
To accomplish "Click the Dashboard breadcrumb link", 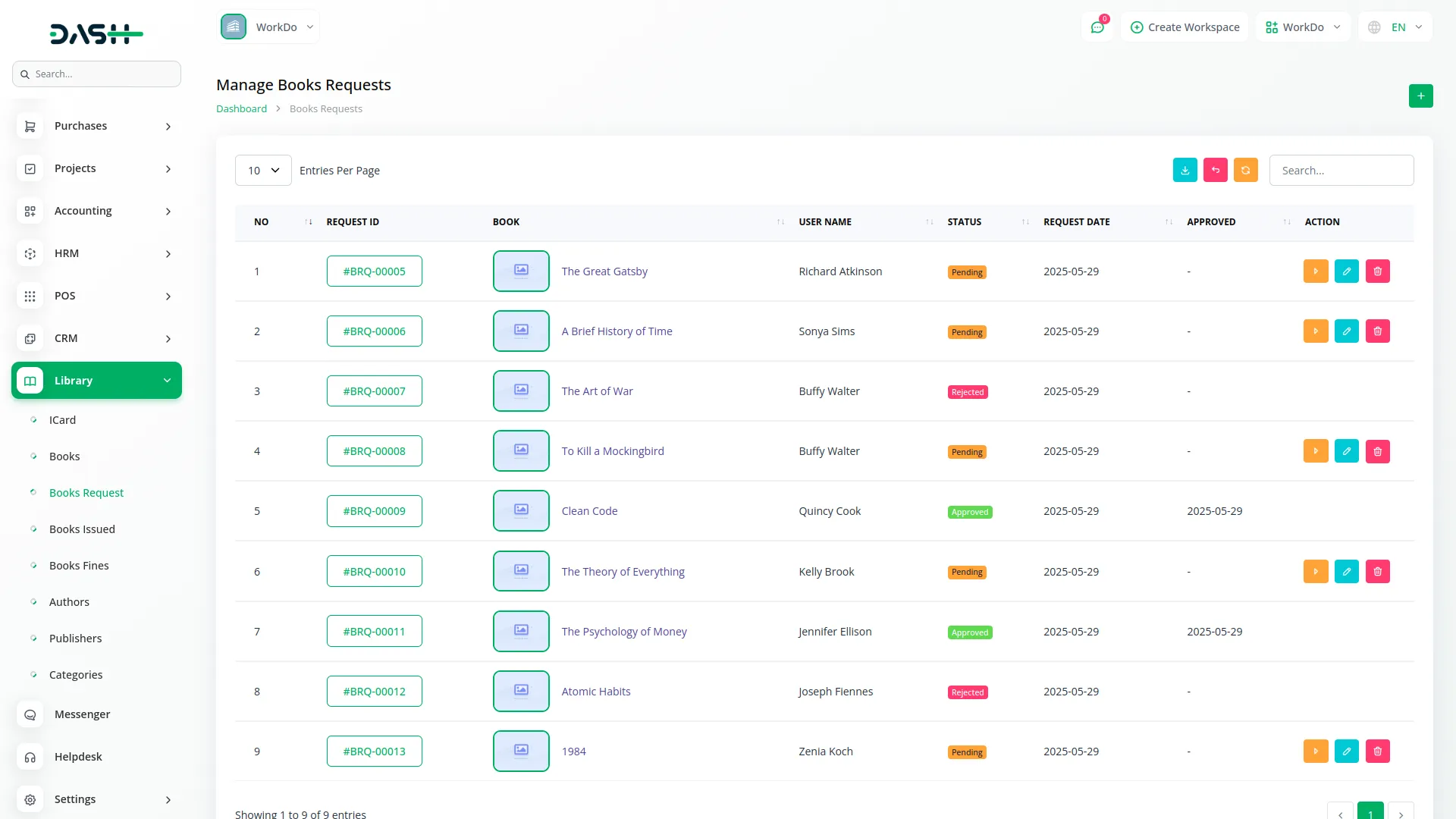I will click(x=241, y=109).
